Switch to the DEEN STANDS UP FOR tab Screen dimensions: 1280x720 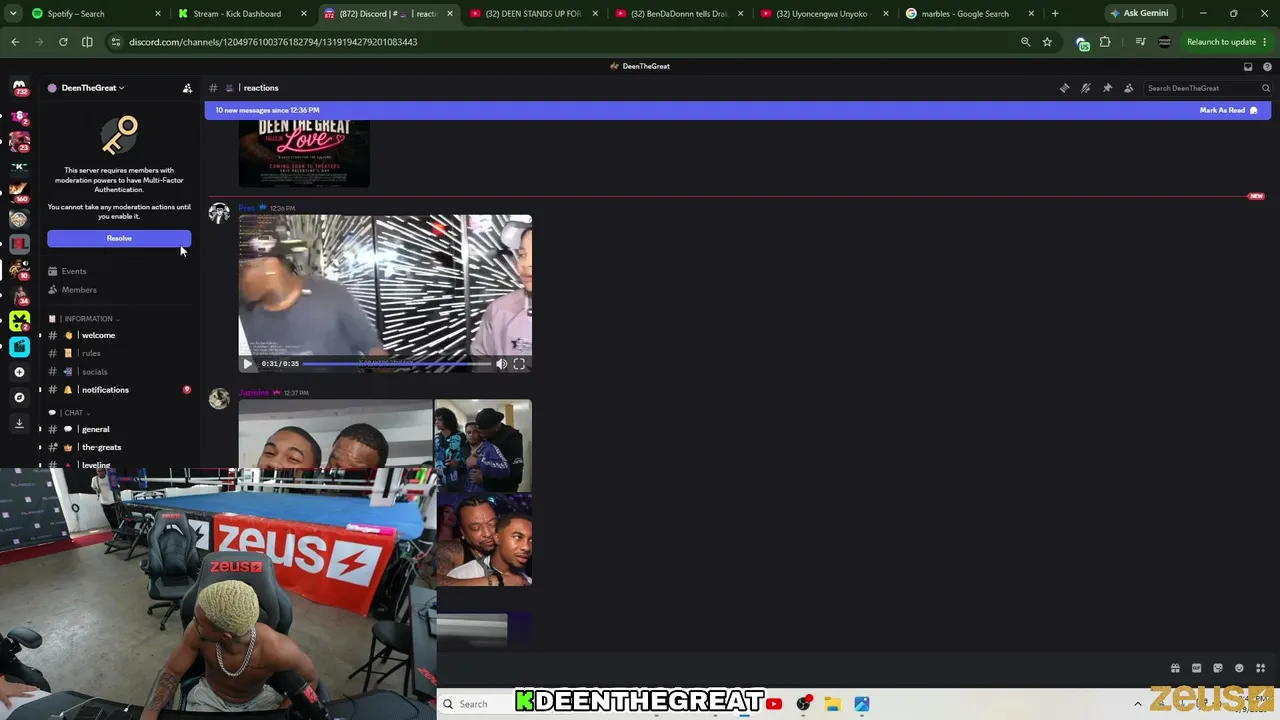coord(533,14)
